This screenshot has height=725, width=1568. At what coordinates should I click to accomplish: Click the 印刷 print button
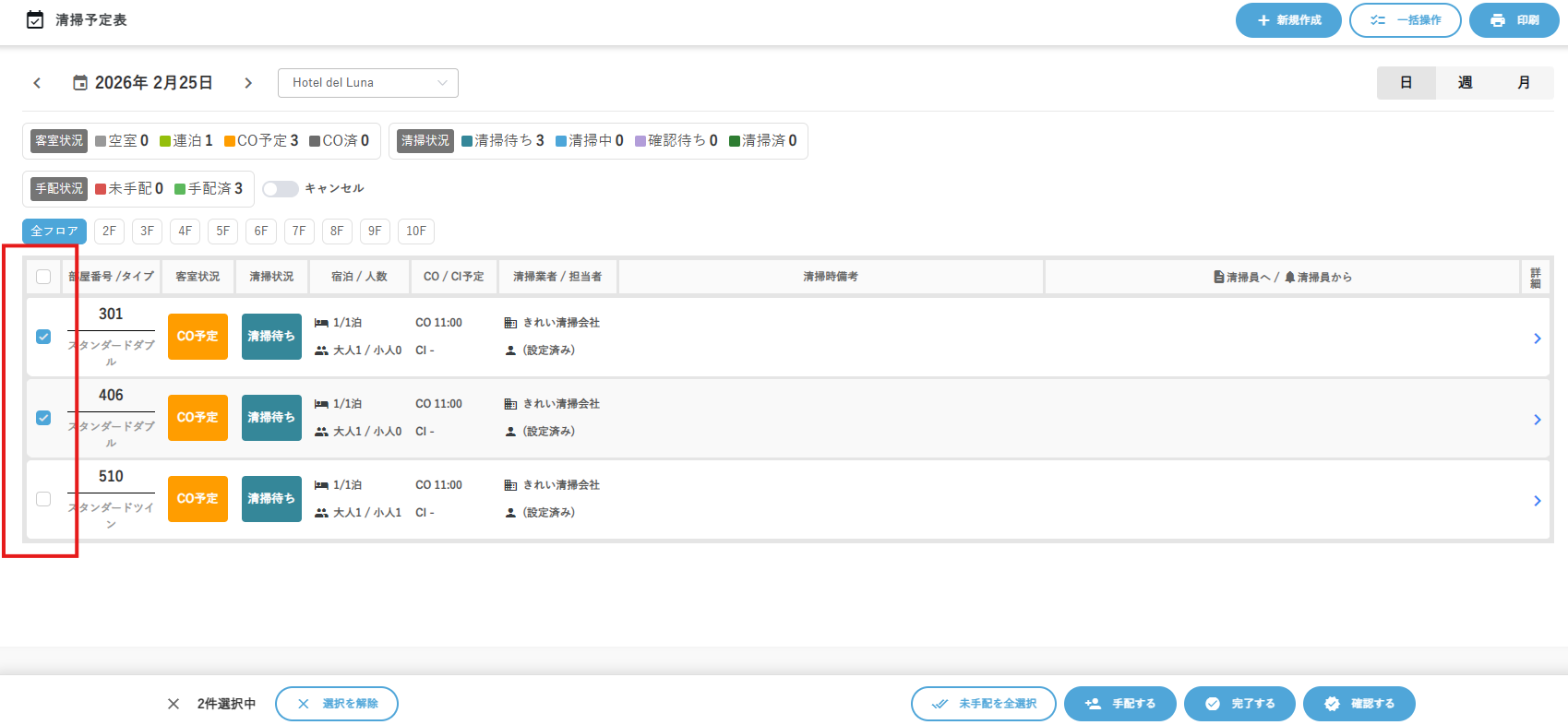(x=1513, y=20)
